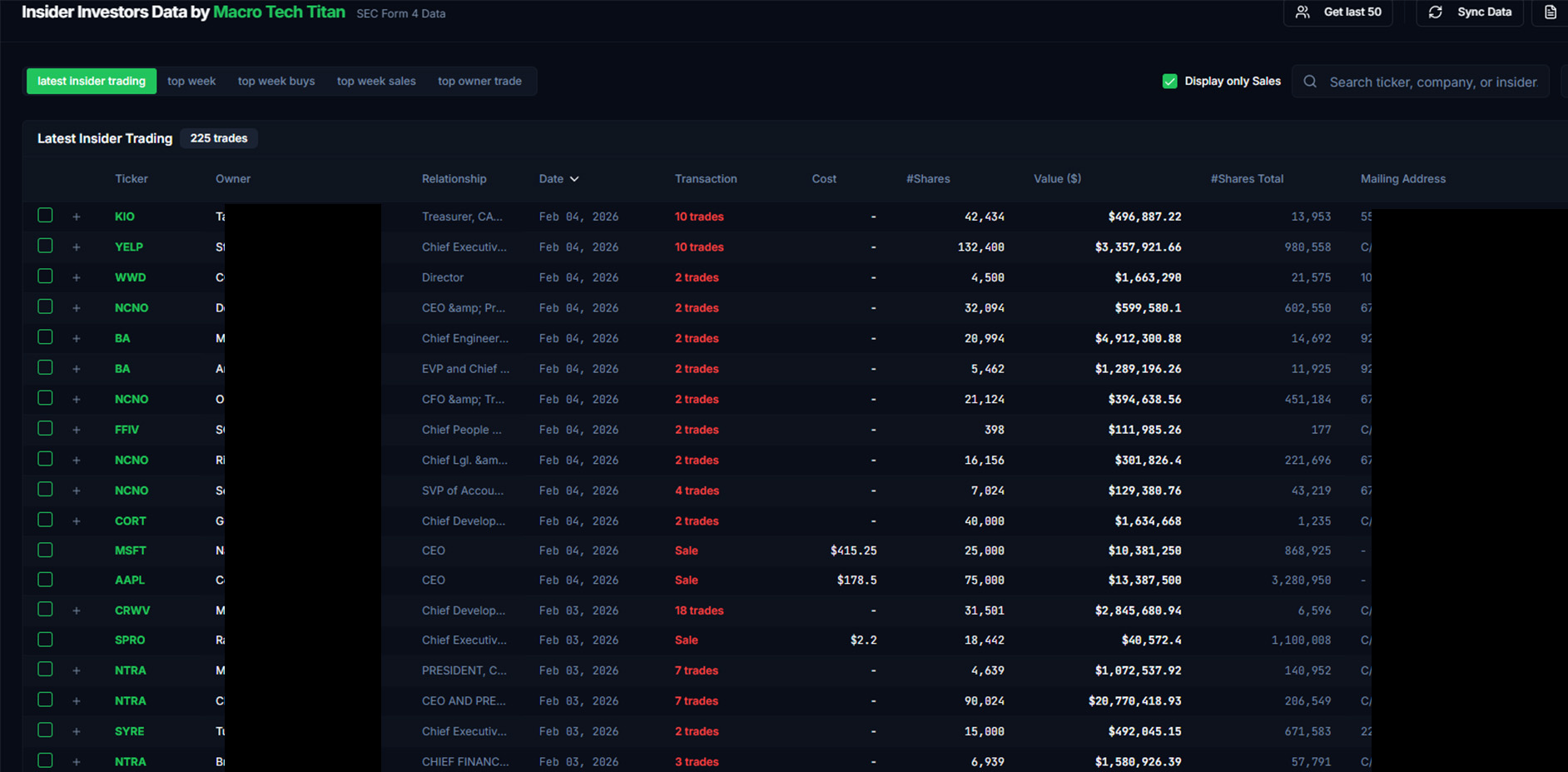Click the $13,387,500 value cell
The width and height of the screenshot is (1568, 772).
[1144, 580]
